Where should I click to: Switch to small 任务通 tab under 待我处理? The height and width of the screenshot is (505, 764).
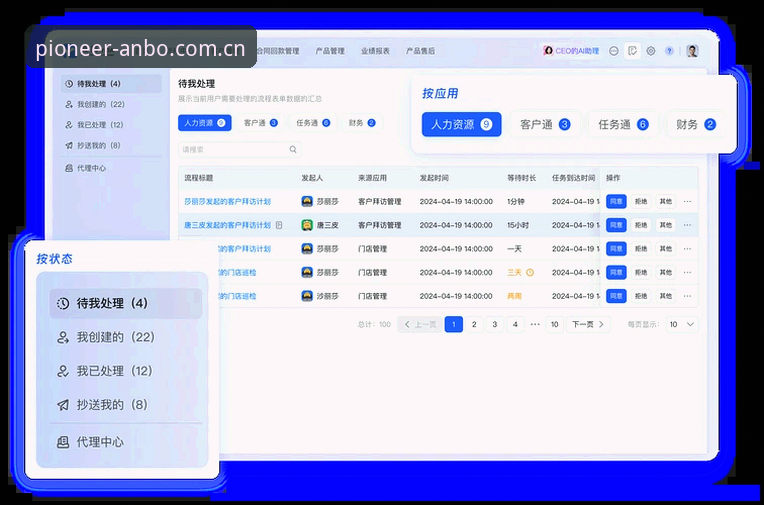[x=313, y=123]
